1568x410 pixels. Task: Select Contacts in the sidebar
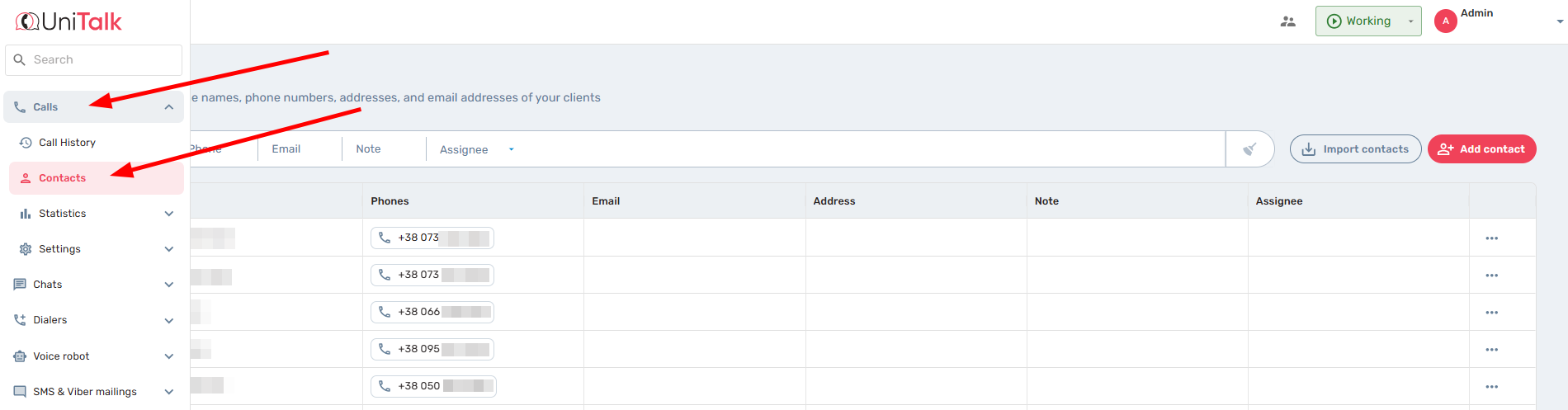click(x=62, y=178)
